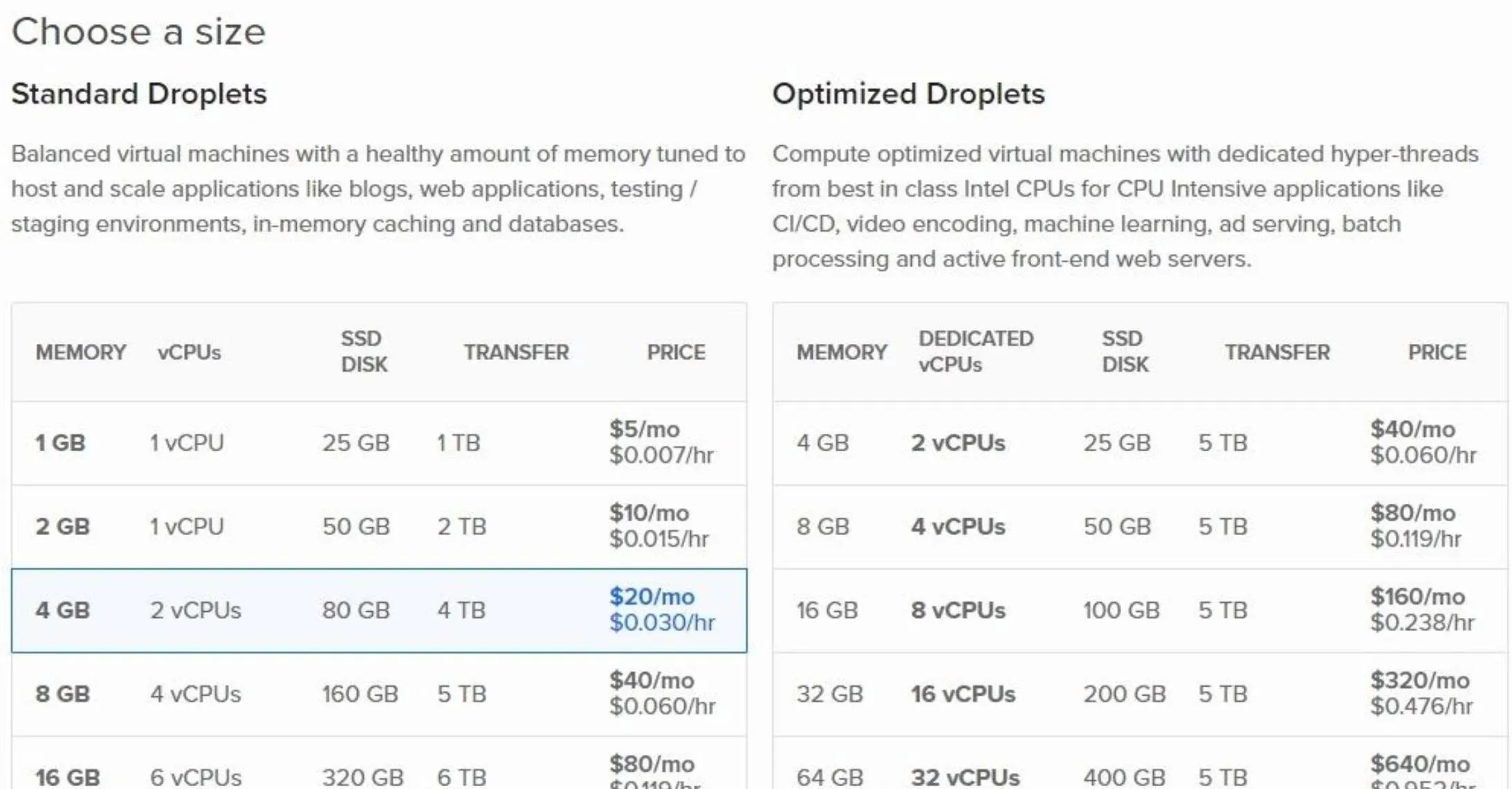Click the $320/mo price in the optimized table
This screenshot has width=1512, height=789.
tap(1420, 680)
